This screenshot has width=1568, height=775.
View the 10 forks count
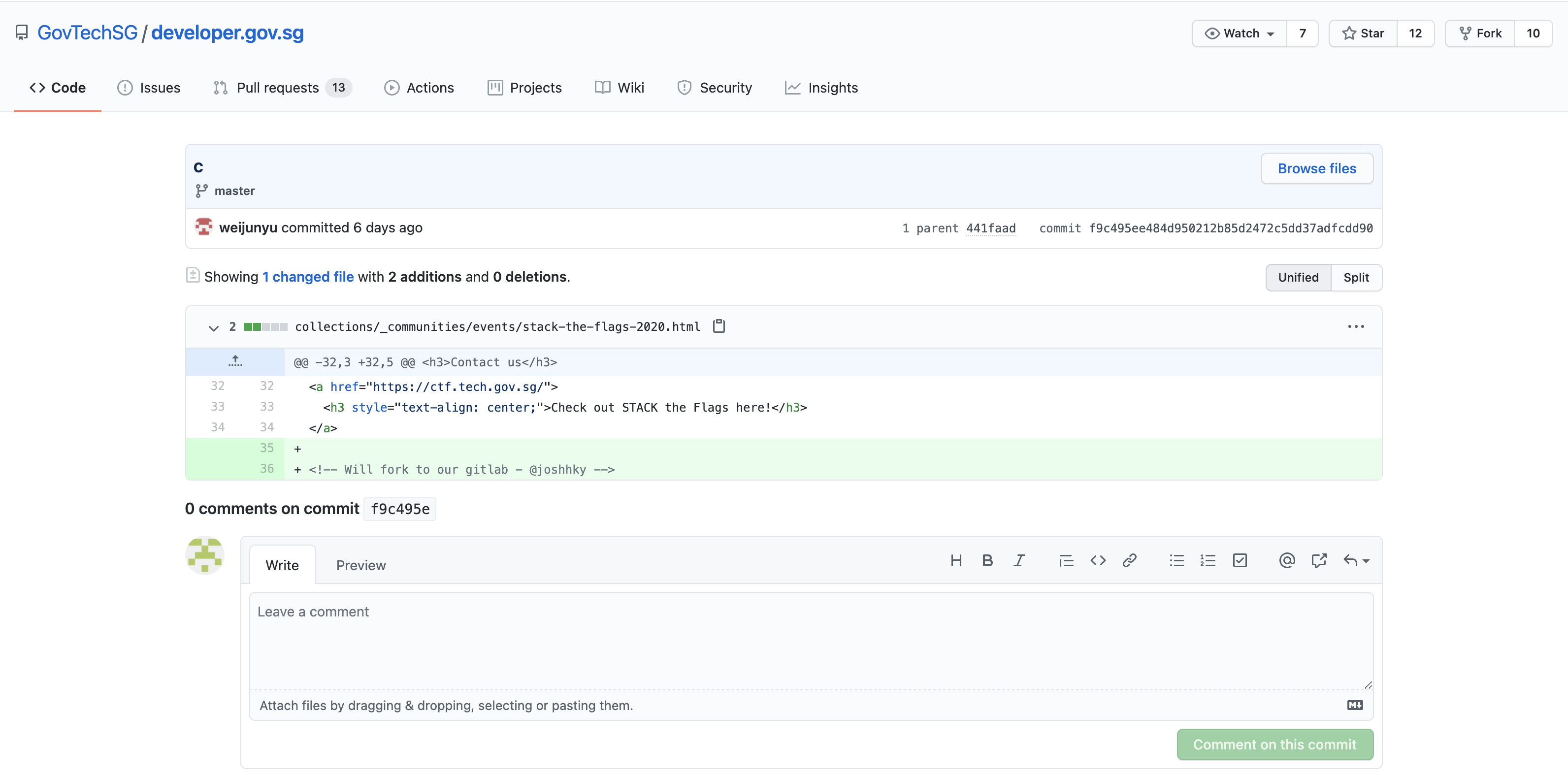(1533, 33)
